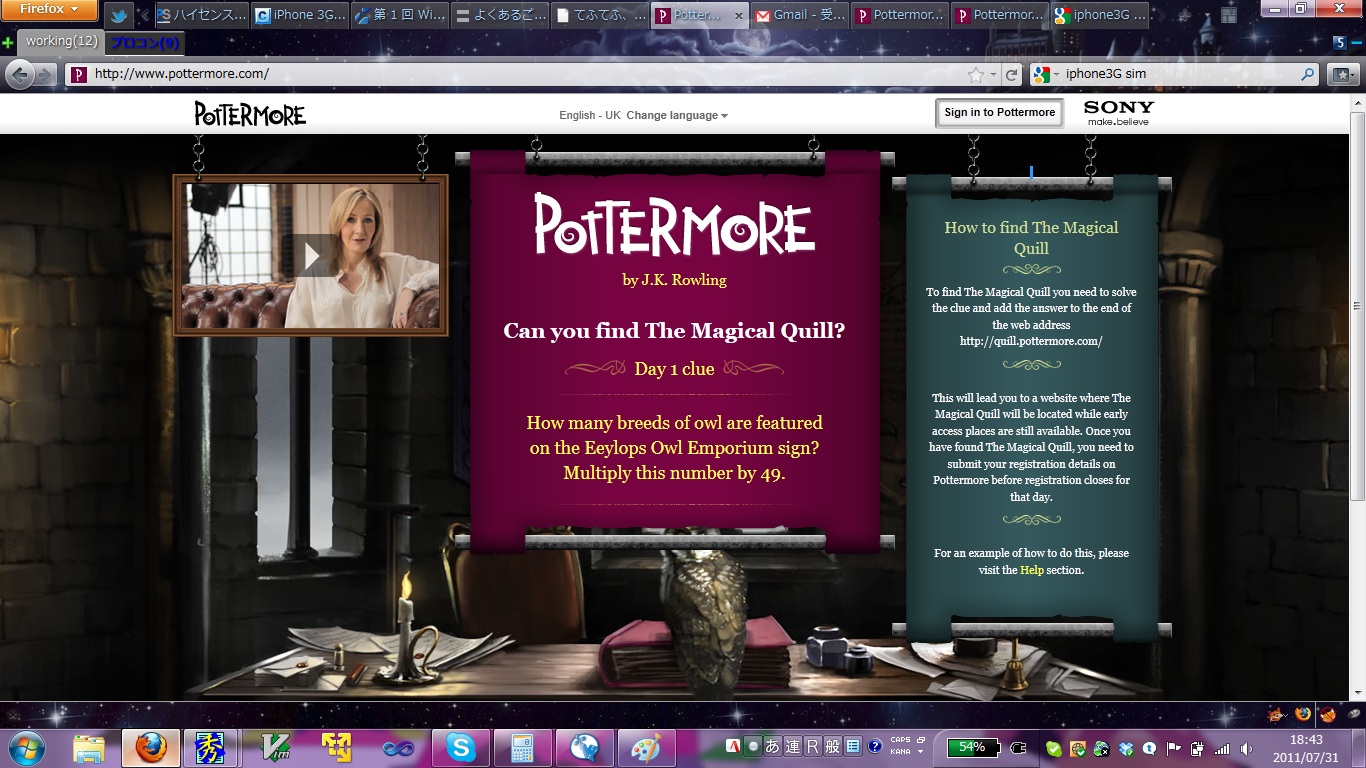Open the Action Center flag icon
The image size is (1366, 768).
coord(1175,748)
